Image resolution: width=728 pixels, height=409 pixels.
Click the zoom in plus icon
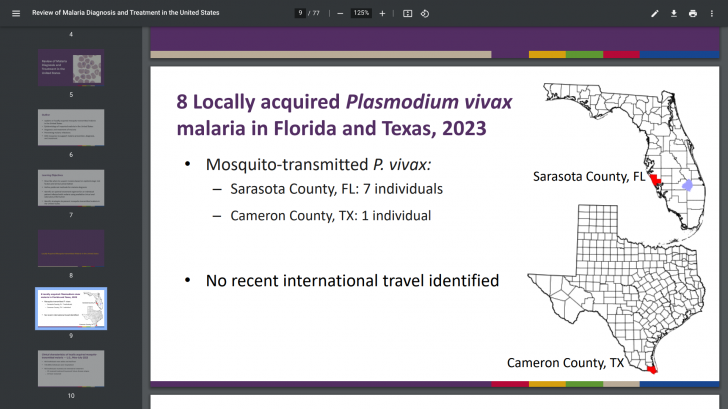[x=382, y=13]
